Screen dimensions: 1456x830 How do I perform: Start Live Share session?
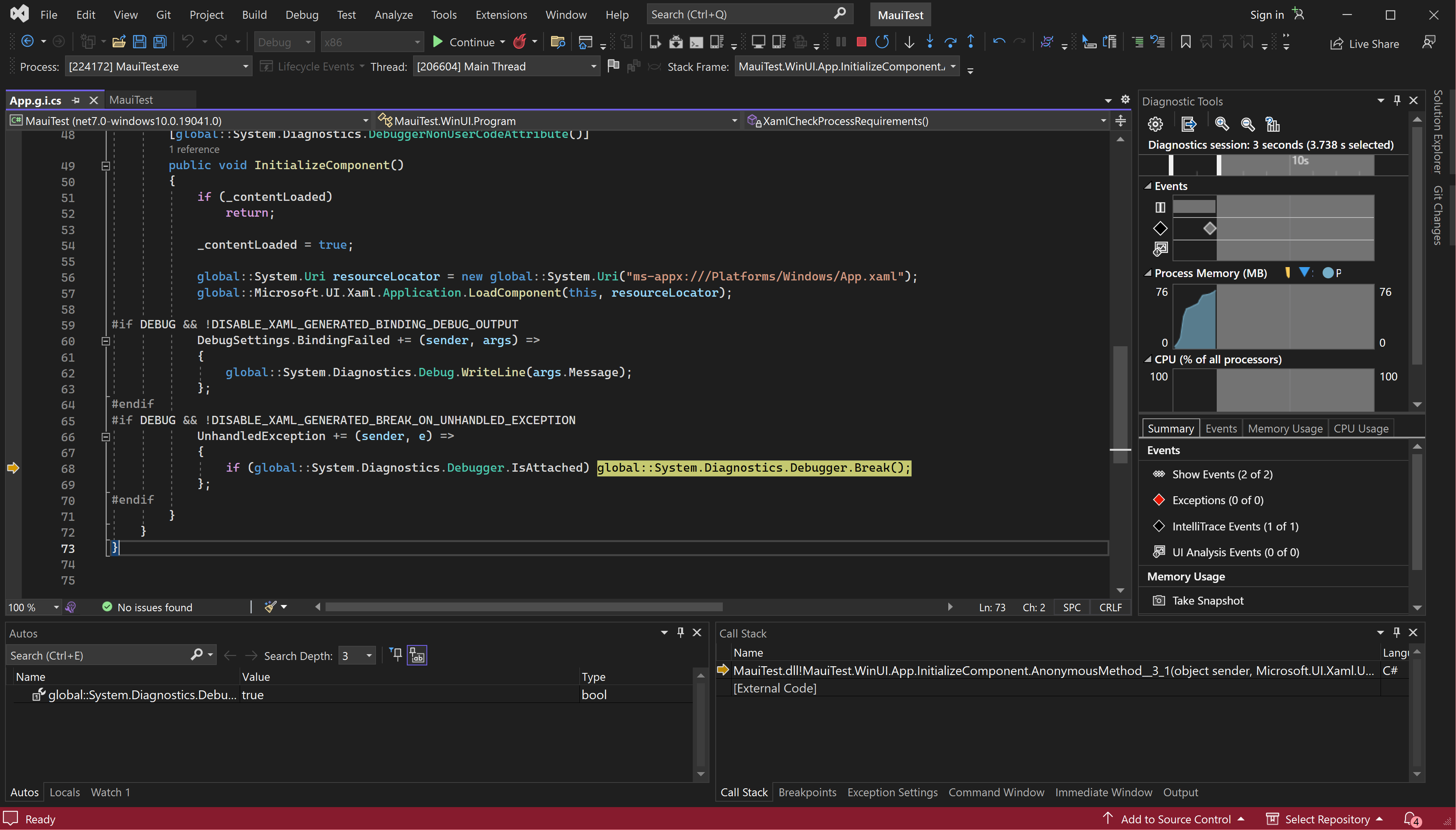[x=1364, y=43]
